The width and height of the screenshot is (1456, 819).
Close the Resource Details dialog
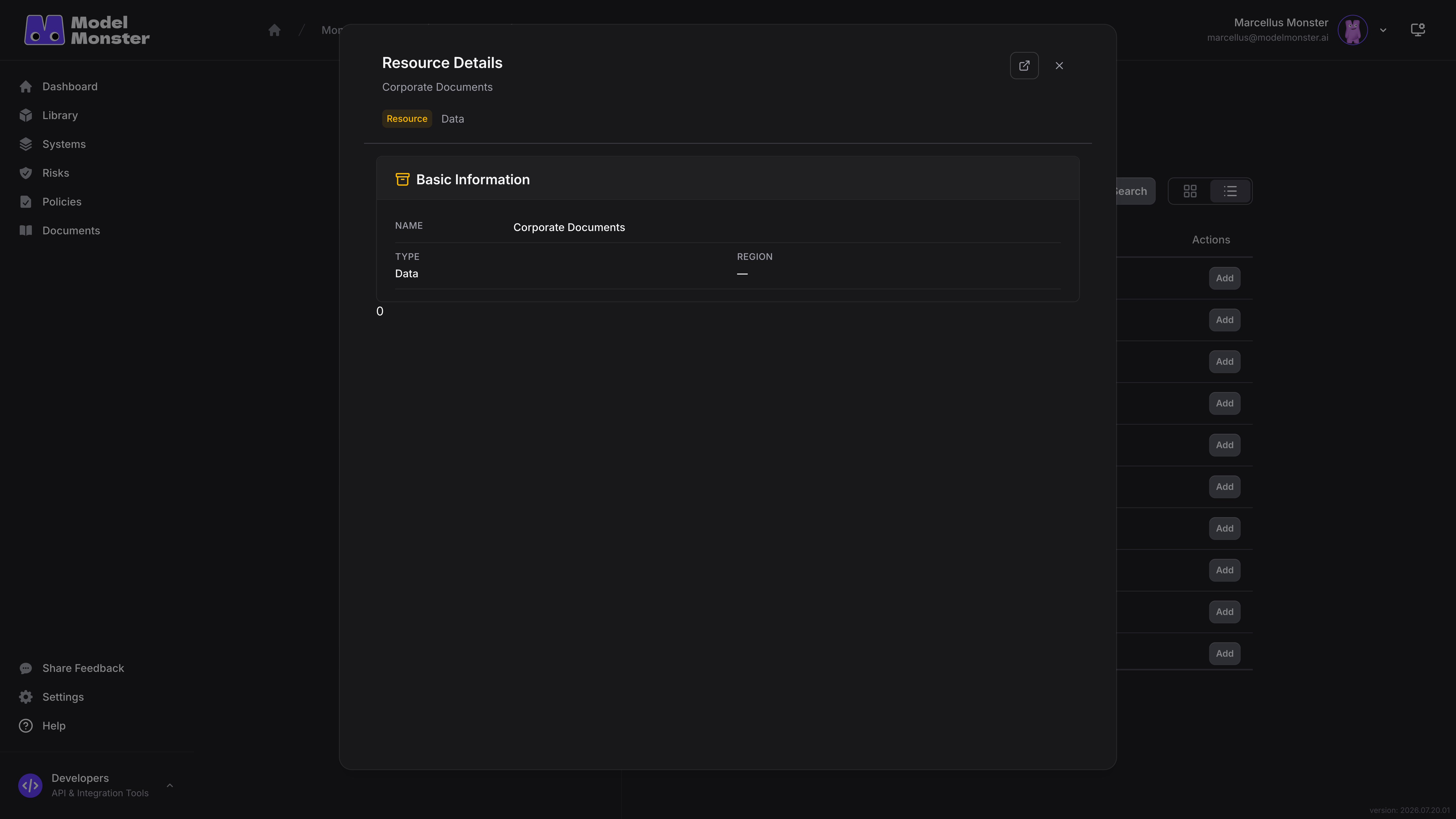(x=1059, y=65)
